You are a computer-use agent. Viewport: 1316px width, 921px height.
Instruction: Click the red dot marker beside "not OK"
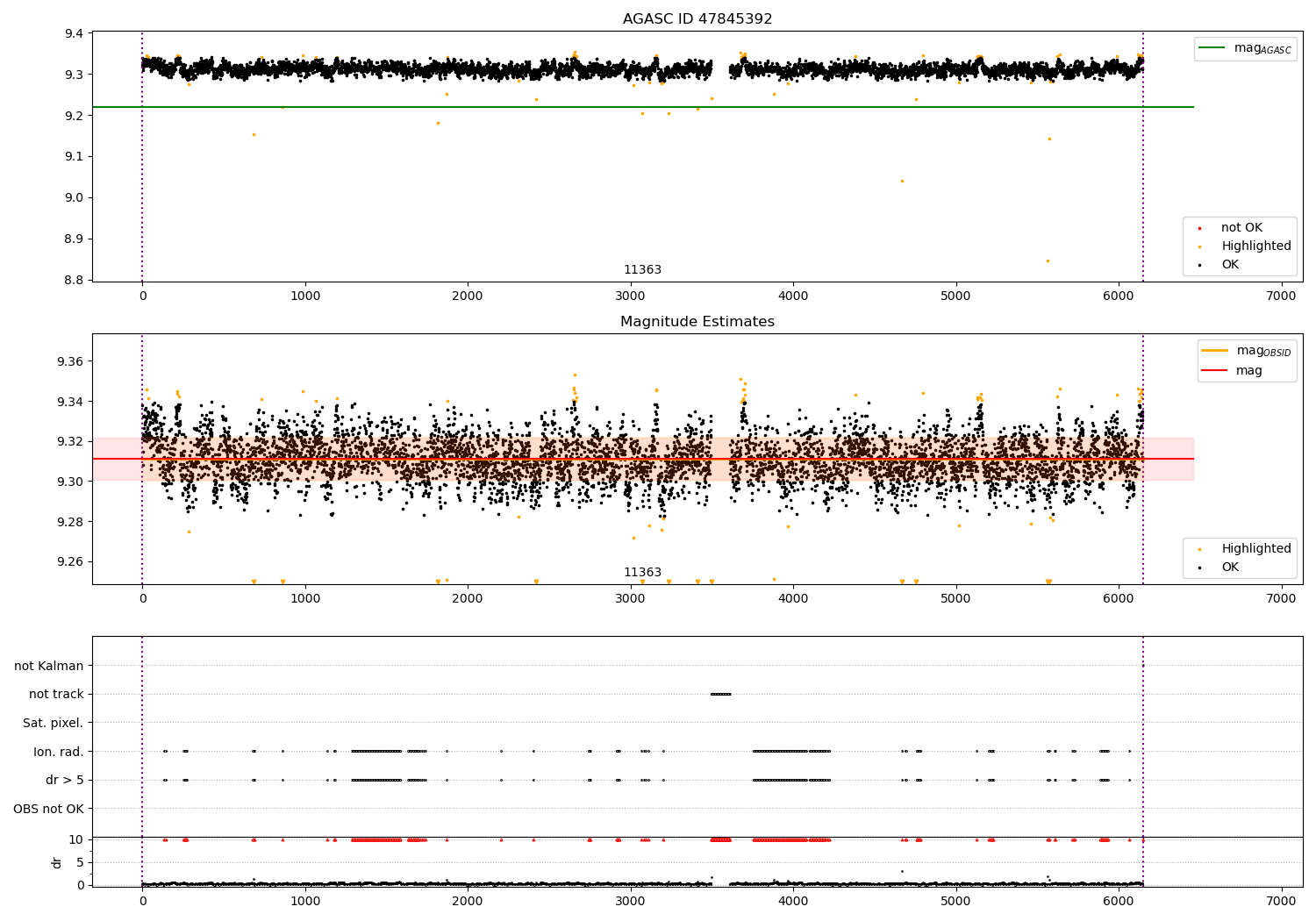1199,228
